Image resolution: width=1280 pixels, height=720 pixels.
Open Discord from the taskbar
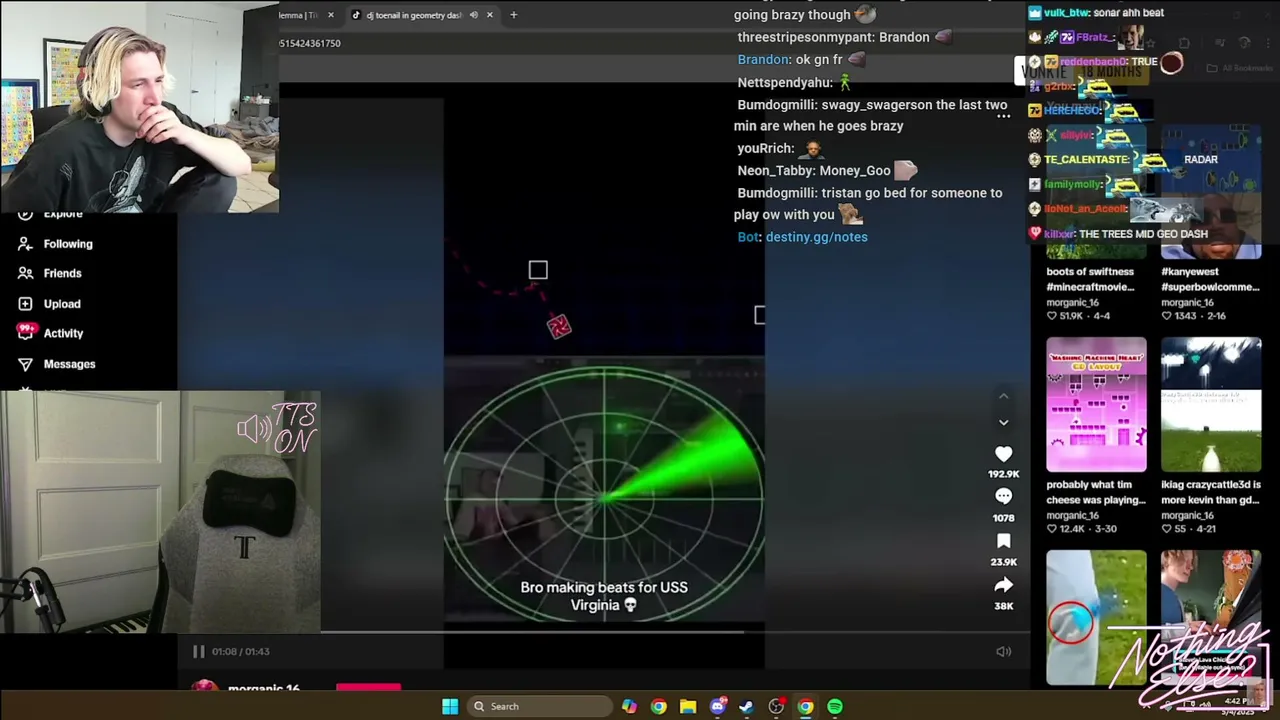point(717,707)
